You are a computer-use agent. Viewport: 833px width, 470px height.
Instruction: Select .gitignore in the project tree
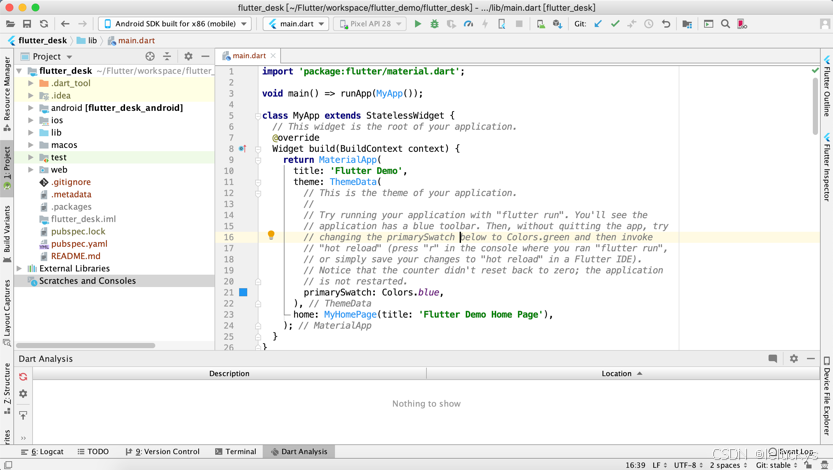click(71, 182)
